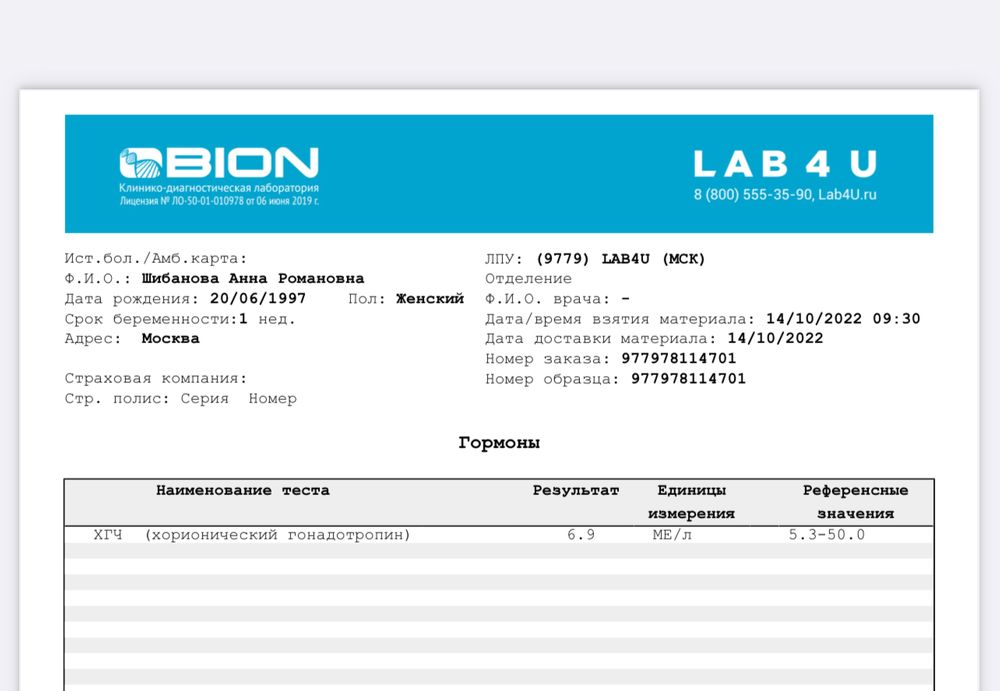Select patient name 'Шибанова Анна Романовна'
1000x691 pixels.
(x=253, y=279)
